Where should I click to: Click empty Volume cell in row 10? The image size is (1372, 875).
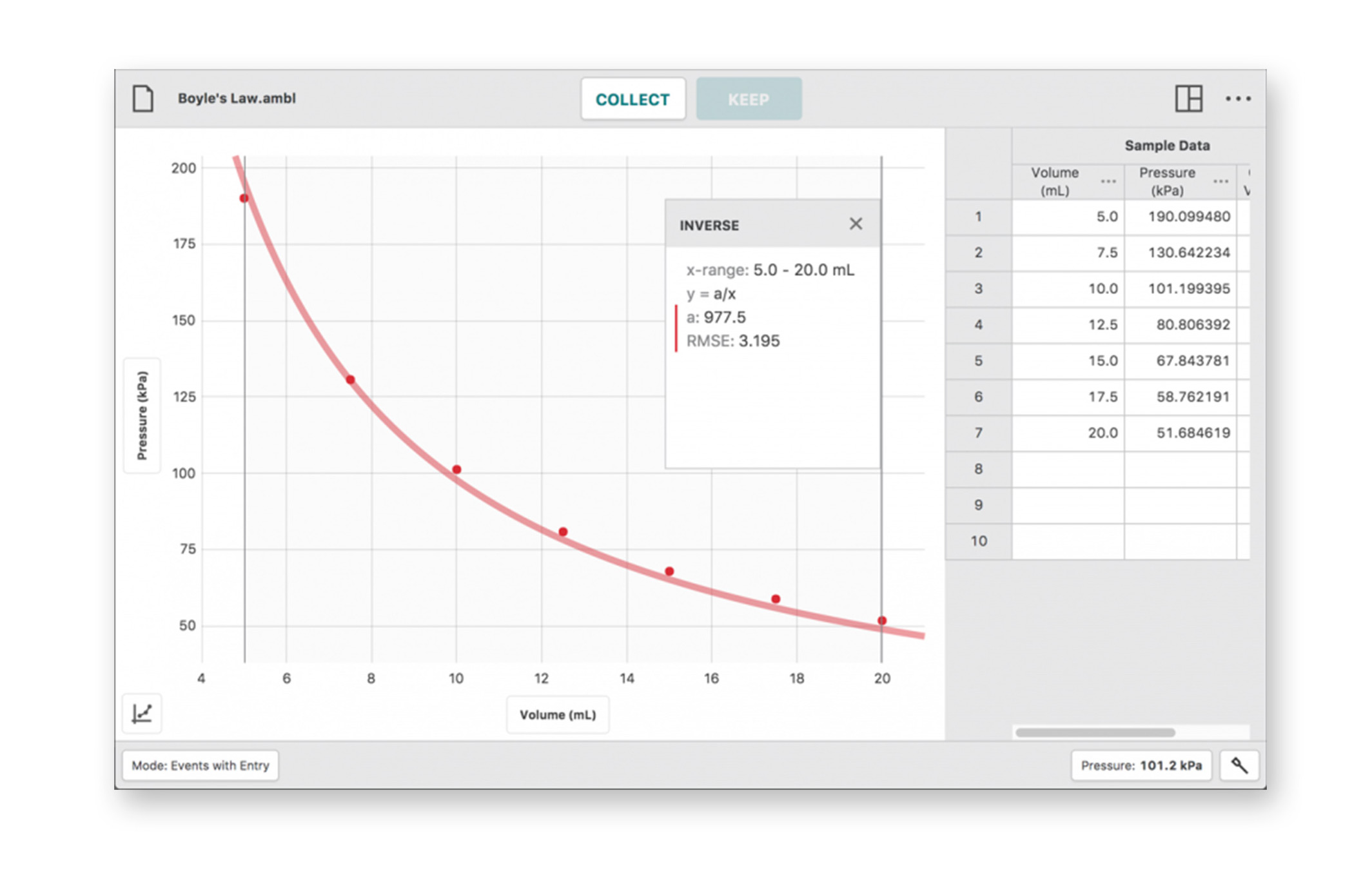[x=1068, y=542]
